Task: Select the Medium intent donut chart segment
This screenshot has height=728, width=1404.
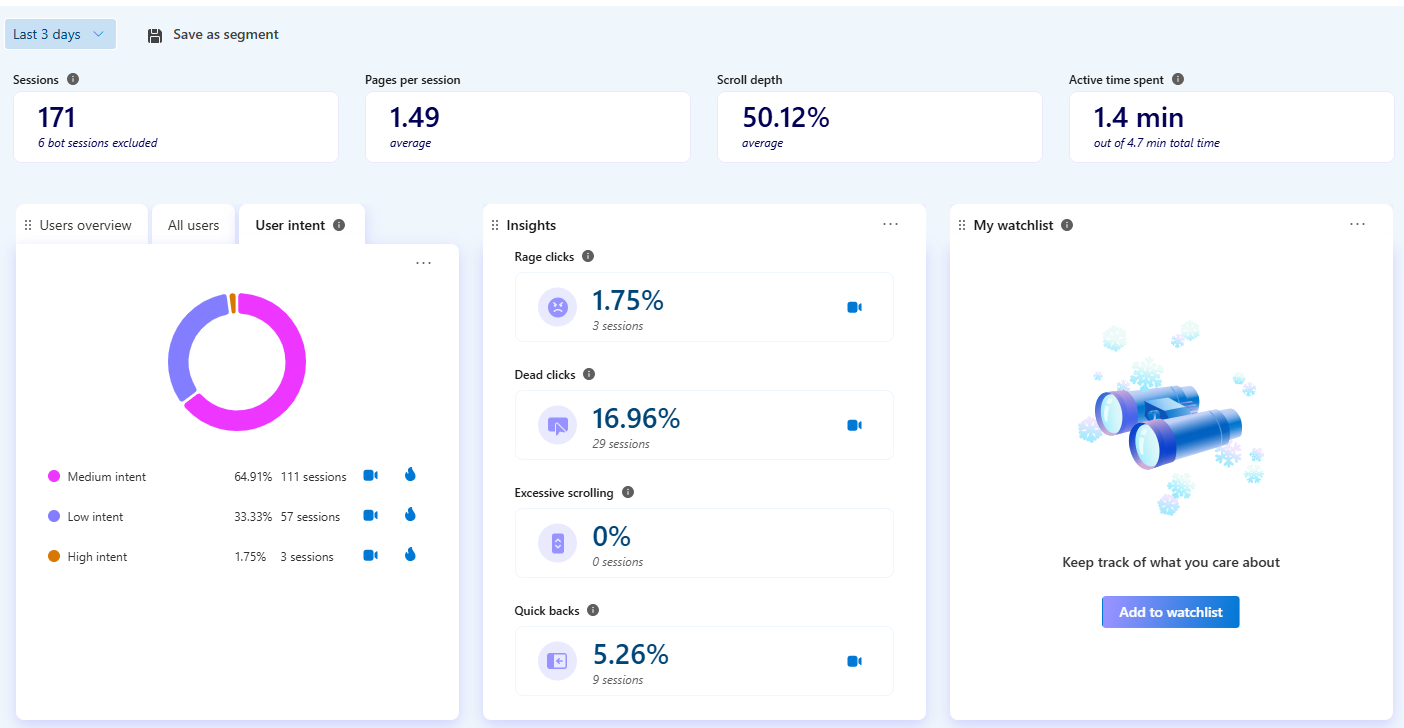Action: pos(293,345)
